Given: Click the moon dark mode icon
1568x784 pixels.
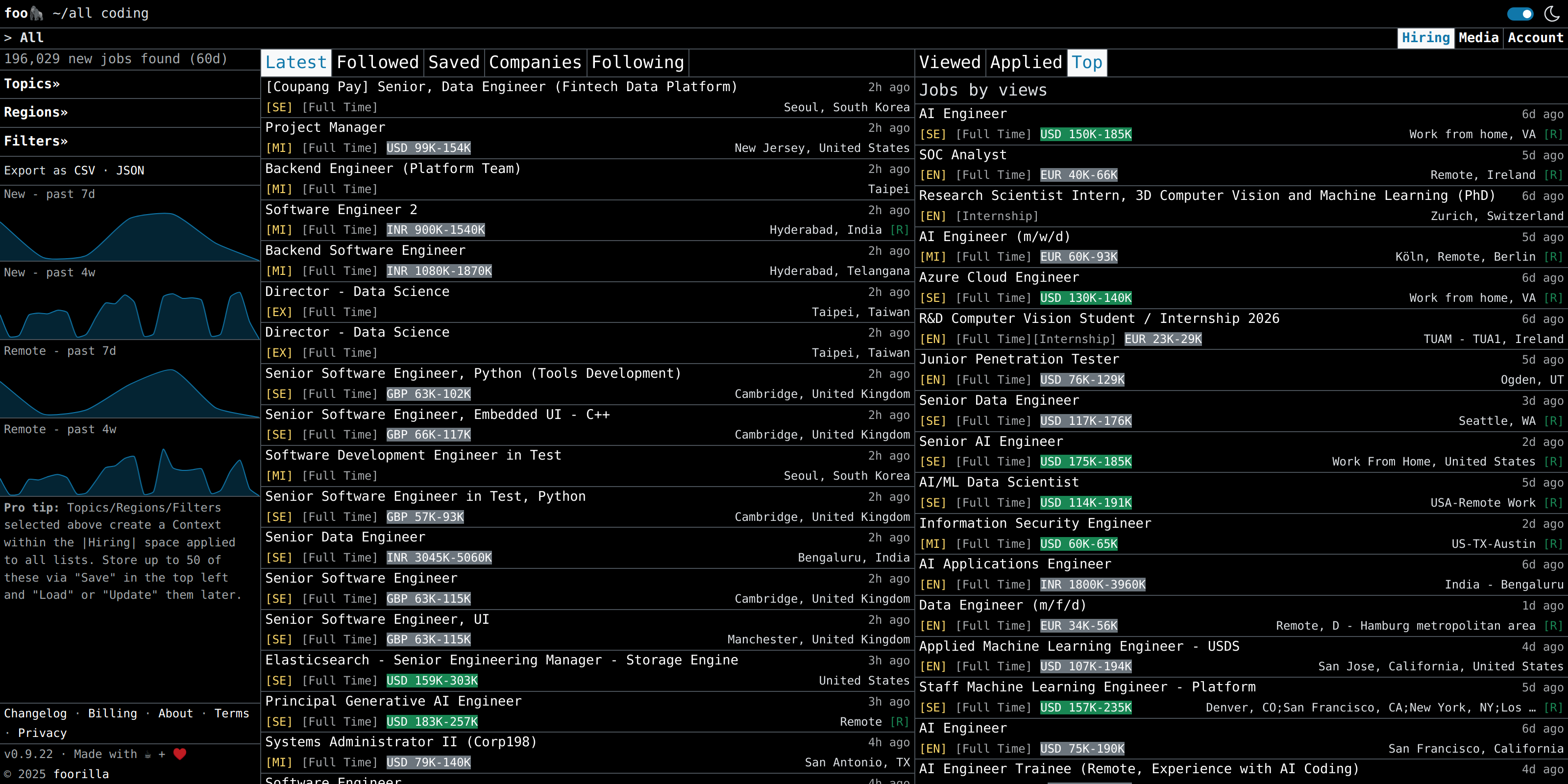Looking at the screenshot, I should [1552, 13].
